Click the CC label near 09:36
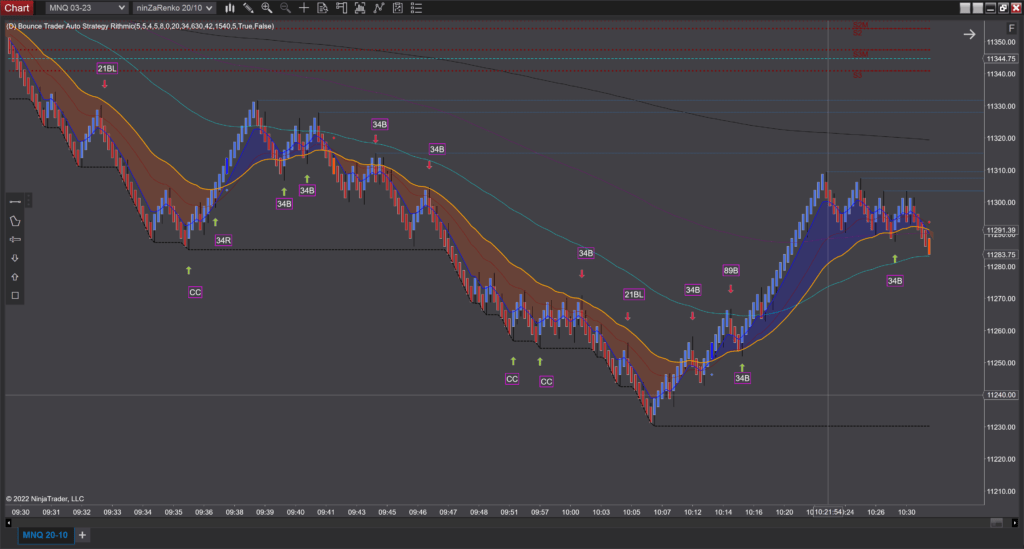Viewport: 1024px width, 549px height. 195,292
